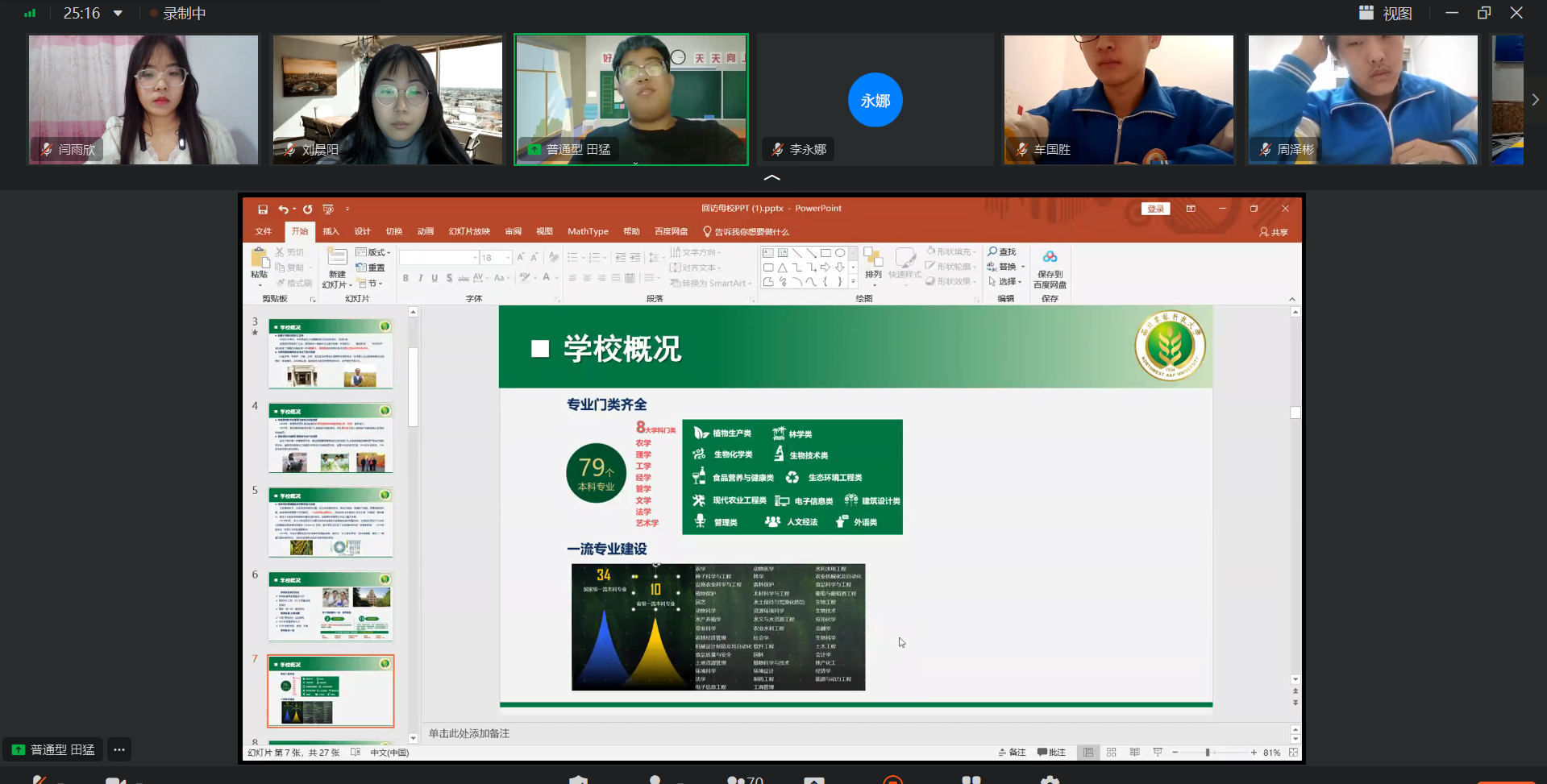Screen dimensions: 1547x784
Task: Toggle normal view button in status bar
Action: pos(1088,753)
